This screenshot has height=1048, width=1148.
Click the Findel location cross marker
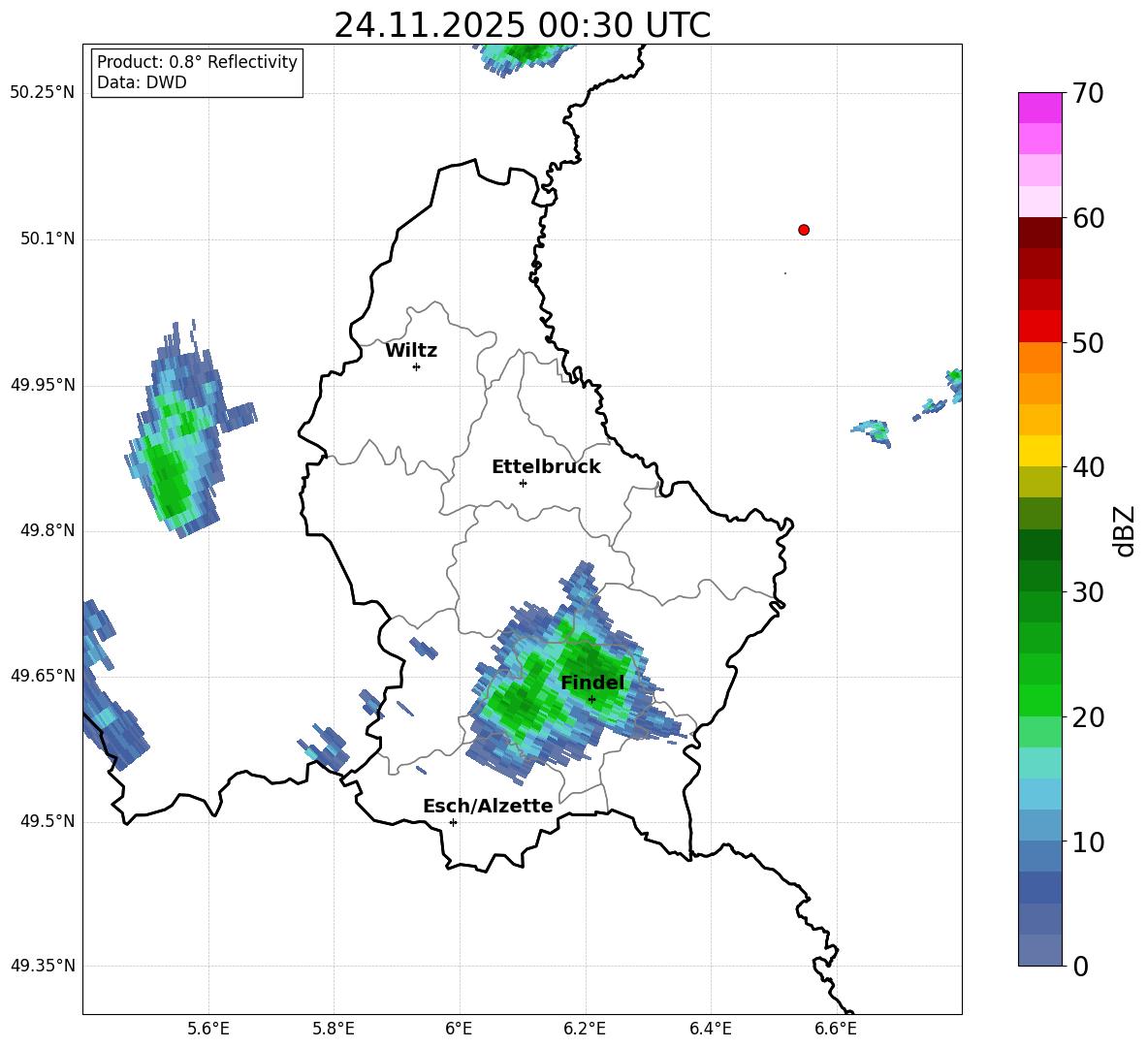pyautogui.click(x=591, y=700)
